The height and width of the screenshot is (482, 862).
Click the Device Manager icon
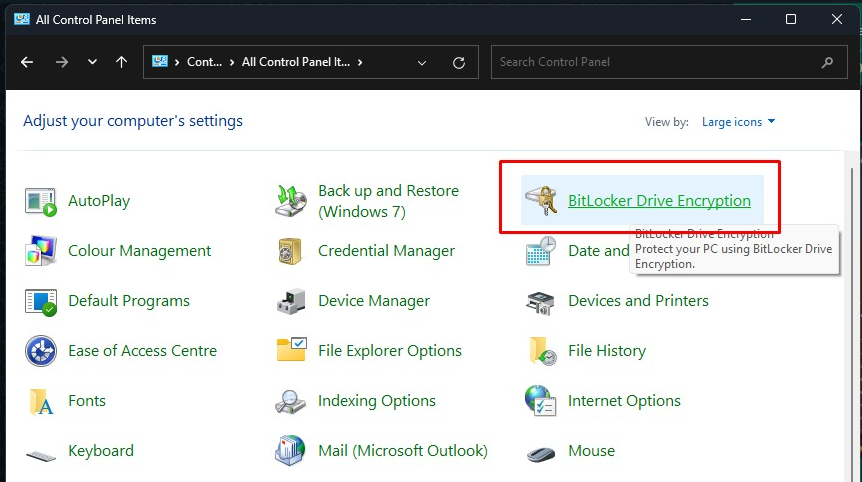pyautogui.click(x=291, y=301)
